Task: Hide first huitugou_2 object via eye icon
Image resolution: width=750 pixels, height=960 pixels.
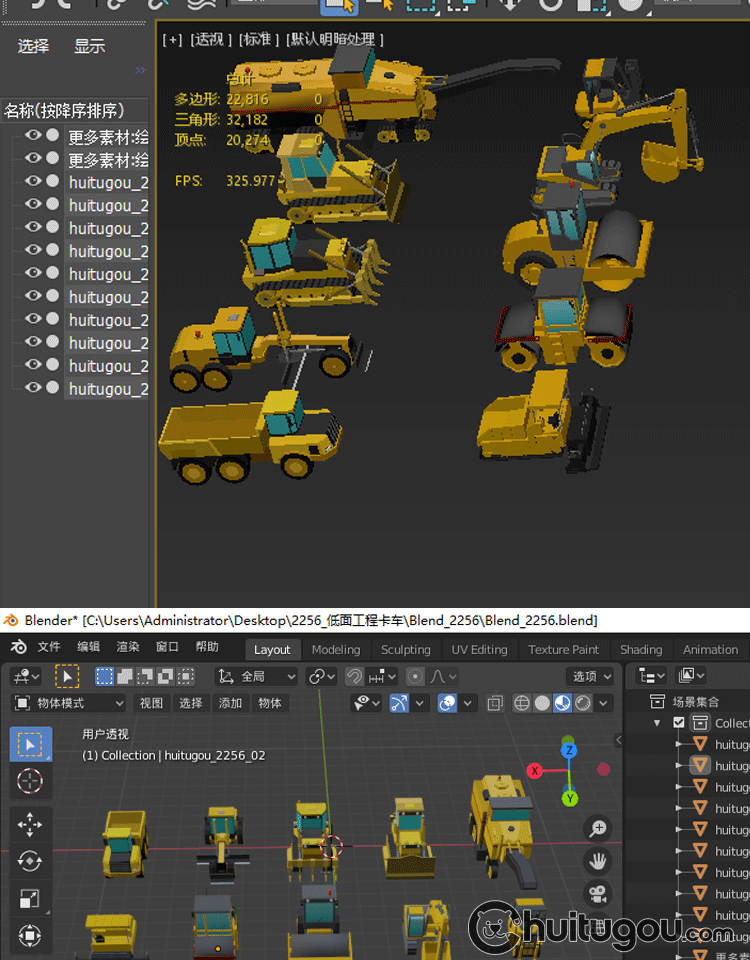Action: (33, 181)
